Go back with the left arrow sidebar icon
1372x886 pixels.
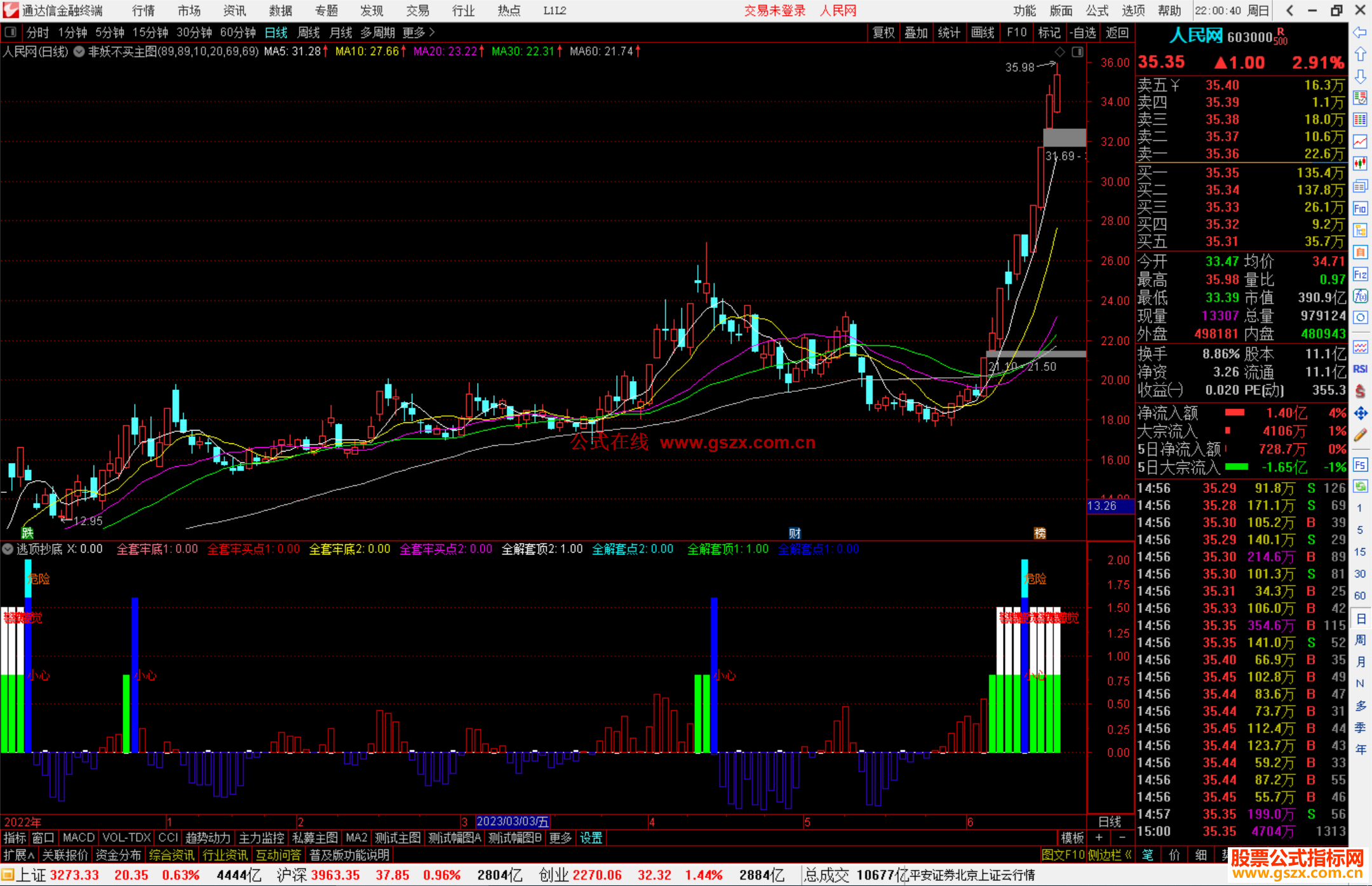click(1360, 32)
